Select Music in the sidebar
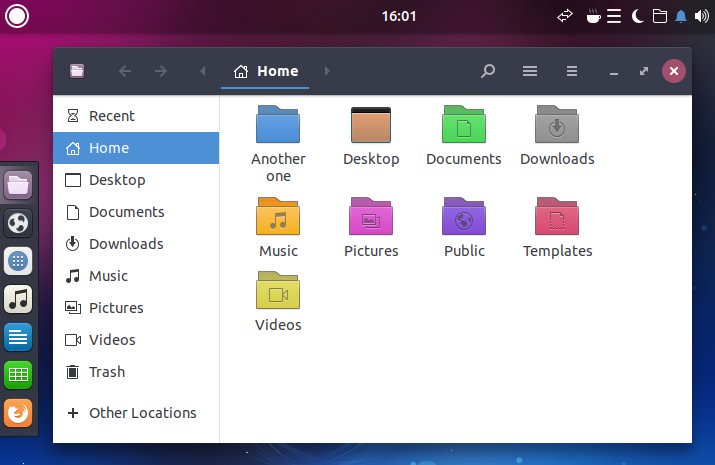Image resolution: width=715 pixels, height=465 pixels. [x=136, y=275]
